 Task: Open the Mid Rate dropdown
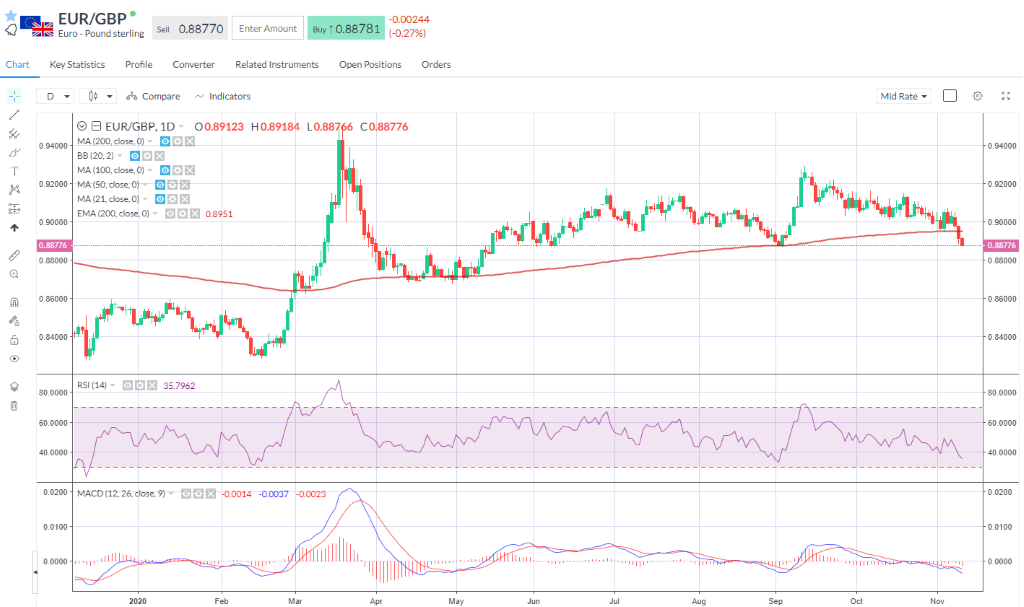click(903, 96)
